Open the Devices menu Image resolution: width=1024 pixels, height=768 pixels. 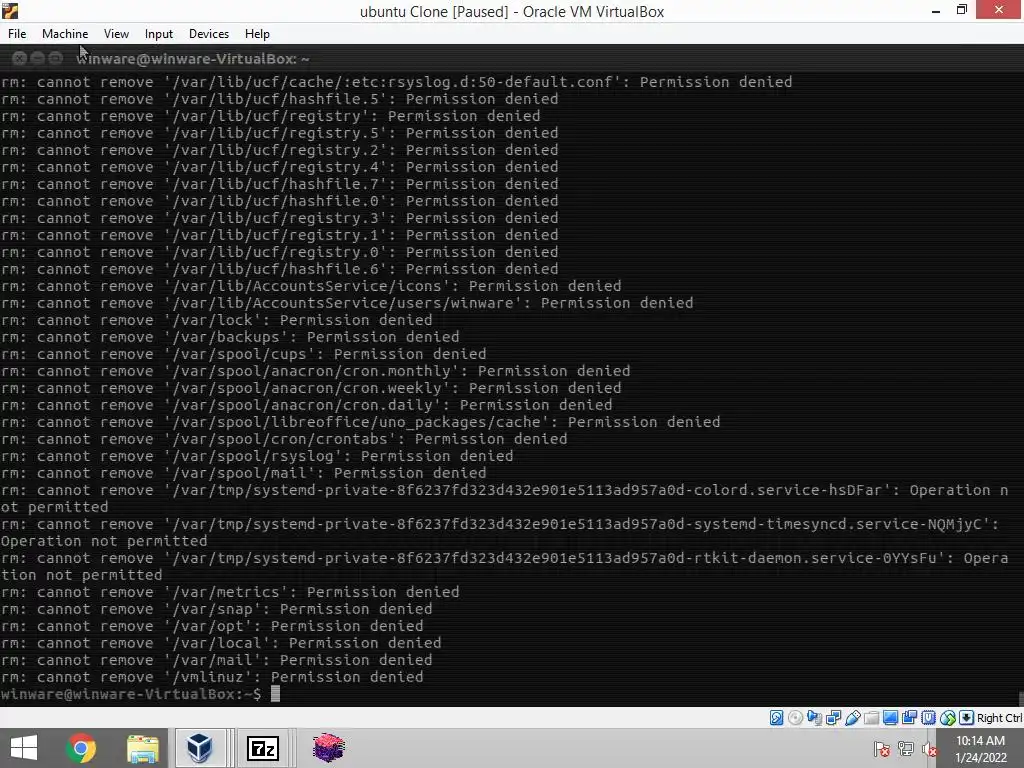point(209,34)
